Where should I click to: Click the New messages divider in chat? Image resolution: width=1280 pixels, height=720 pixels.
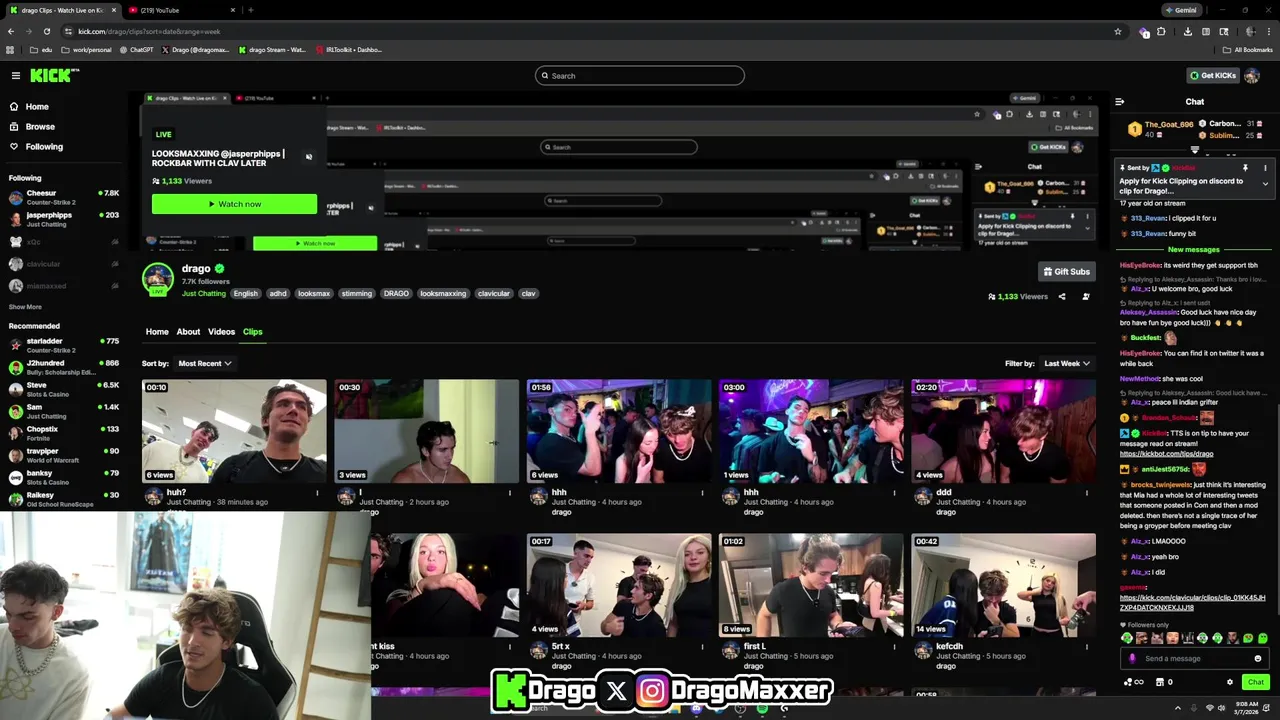[x=1193, y=249]
